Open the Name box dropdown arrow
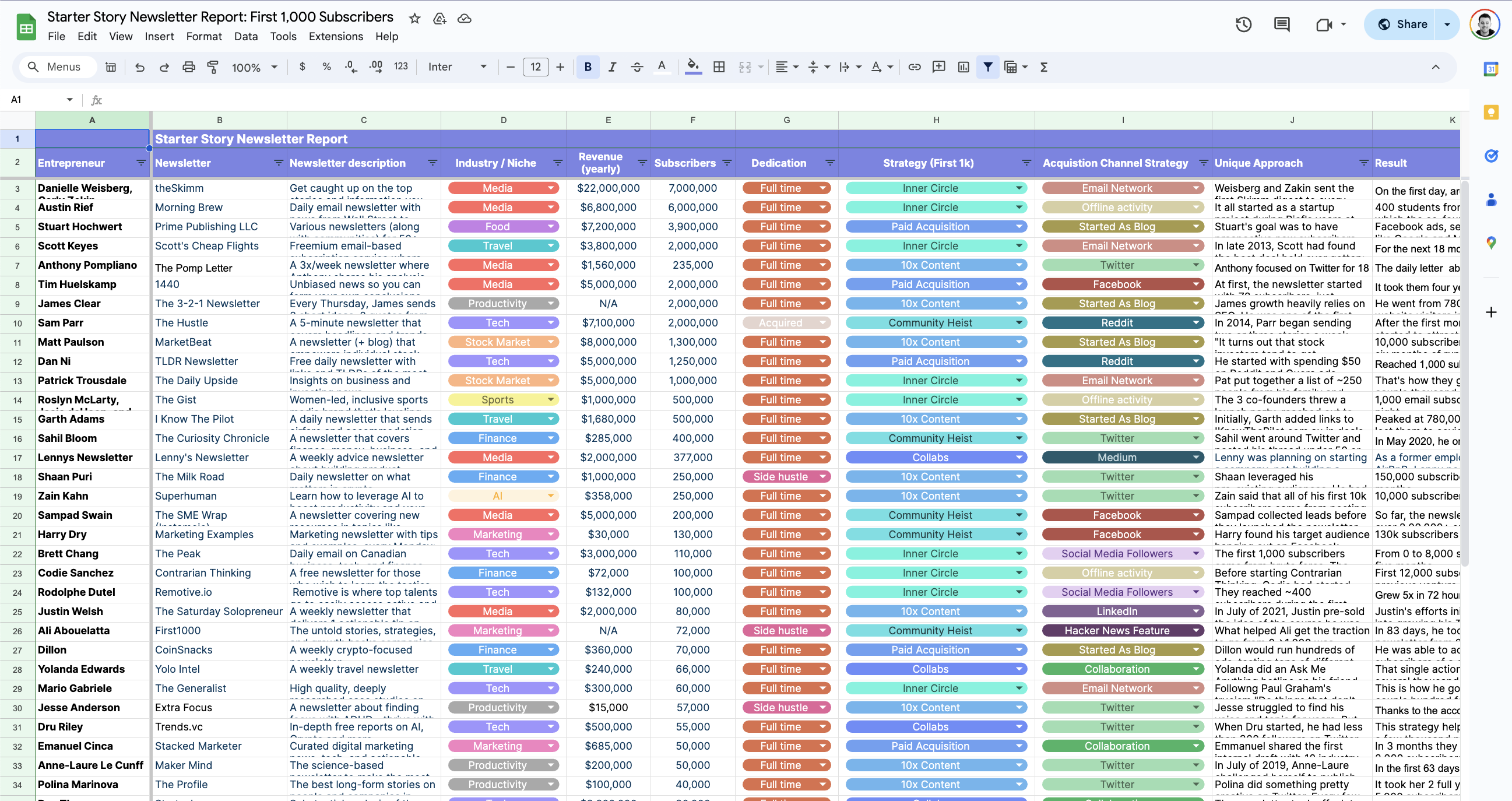1512x801 pixels. coord(70,100)
